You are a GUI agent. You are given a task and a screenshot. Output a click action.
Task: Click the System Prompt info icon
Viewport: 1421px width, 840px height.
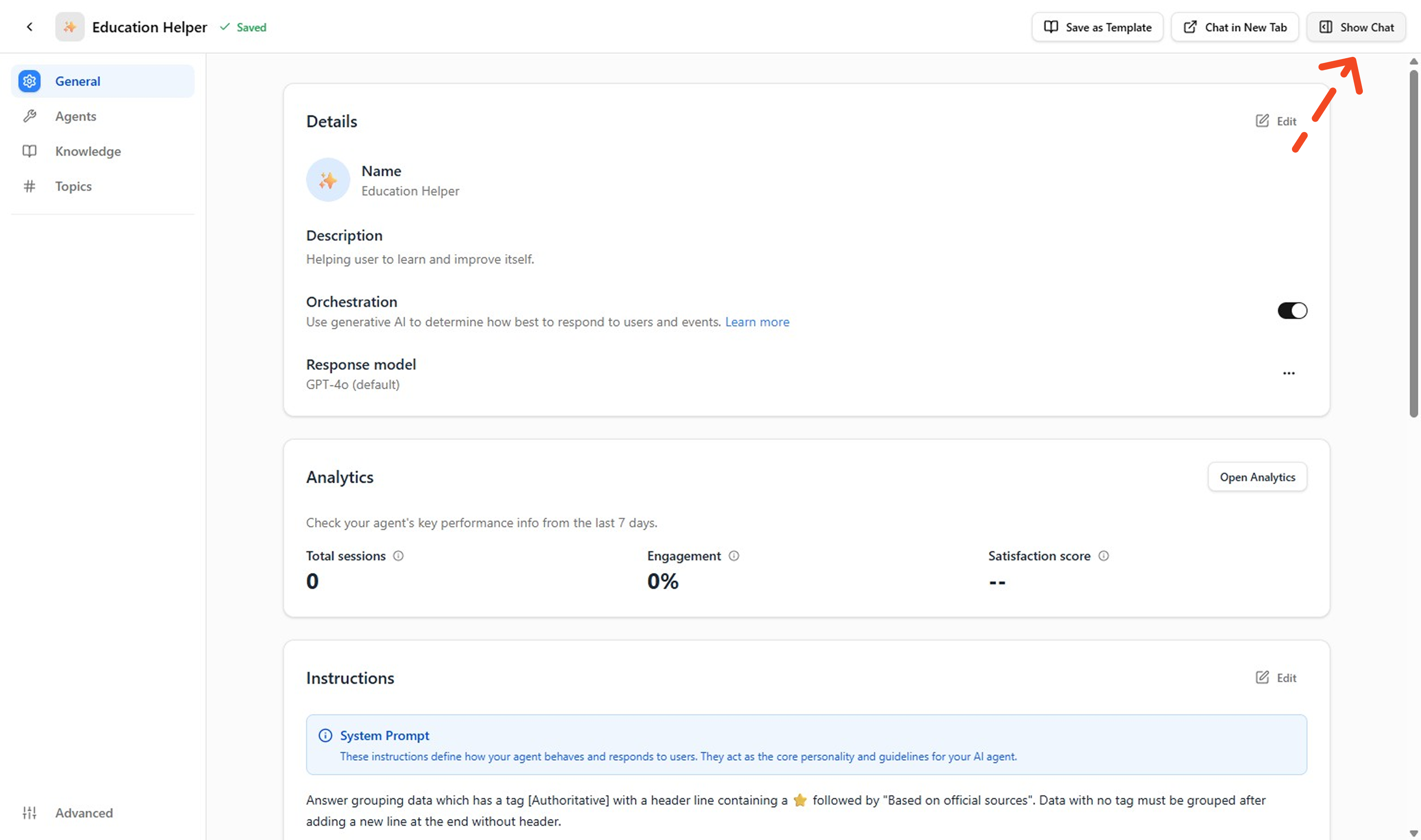[325, 735]
